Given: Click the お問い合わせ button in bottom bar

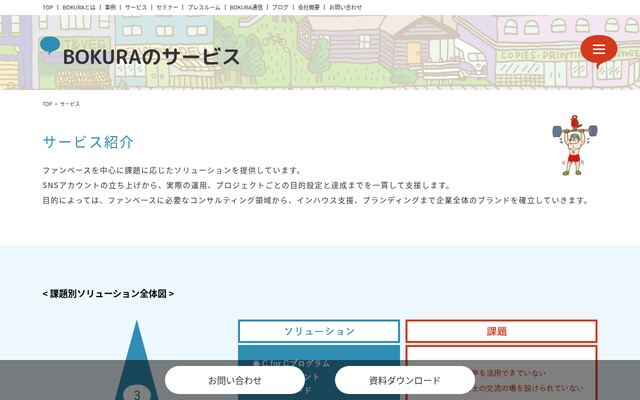Looking at the screenshot, I should pos(235,380).
